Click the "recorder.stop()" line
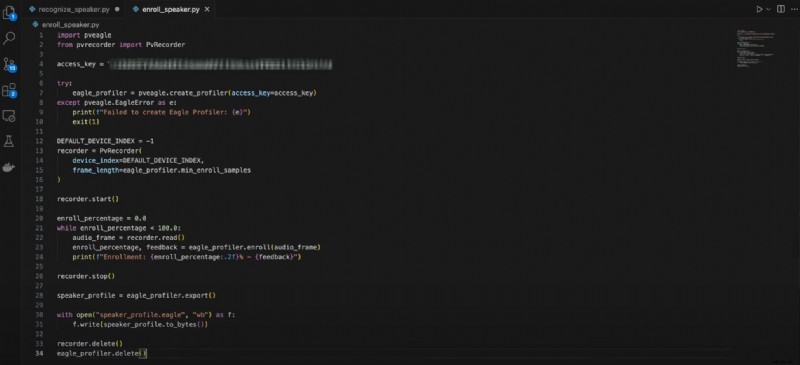800x365 pixels. 86,276
